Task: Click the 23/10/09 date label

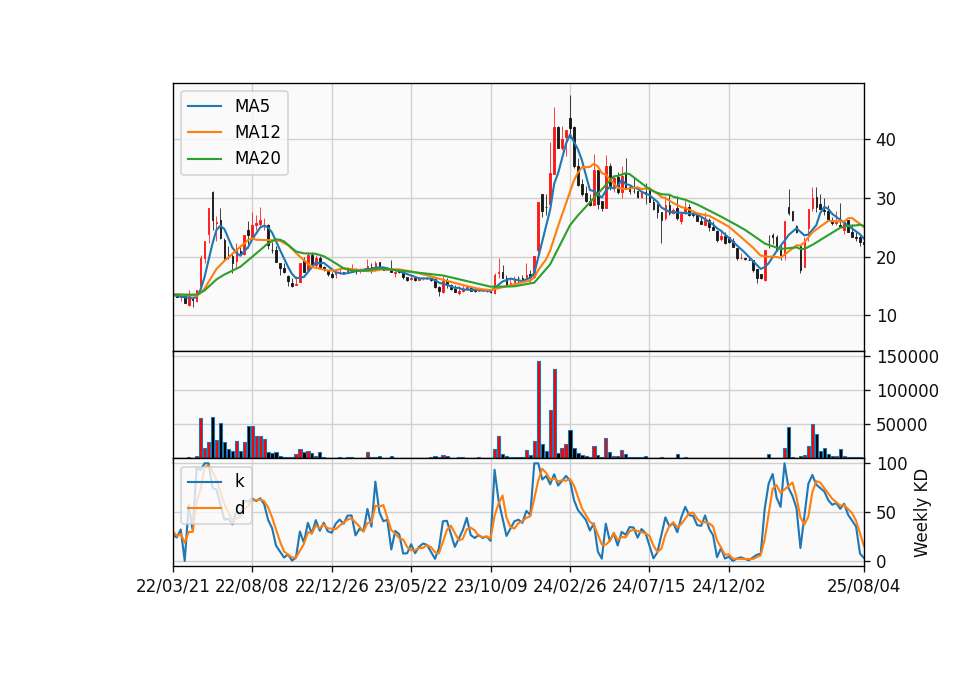Action: click(490, 586)
